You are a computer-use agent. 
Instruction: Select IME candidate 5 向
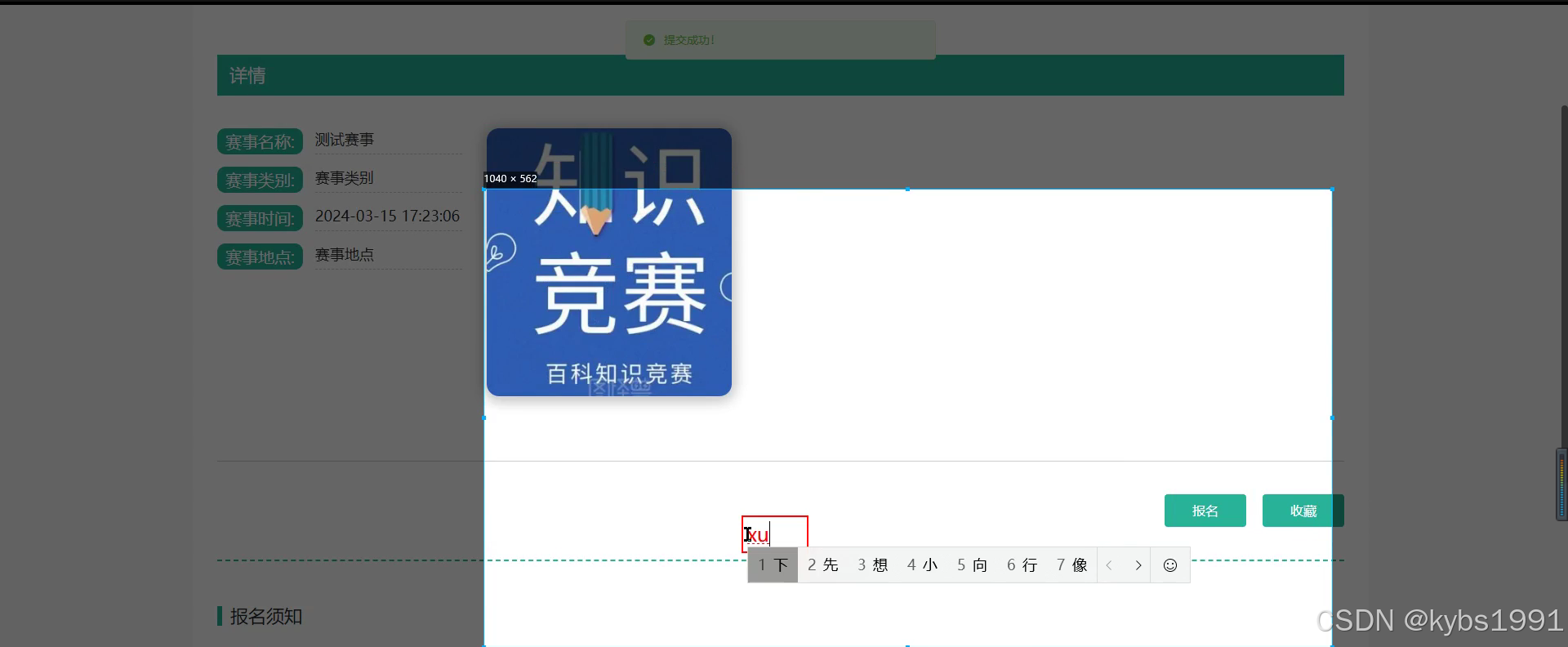pyautogui.click(x=972, y=565)
